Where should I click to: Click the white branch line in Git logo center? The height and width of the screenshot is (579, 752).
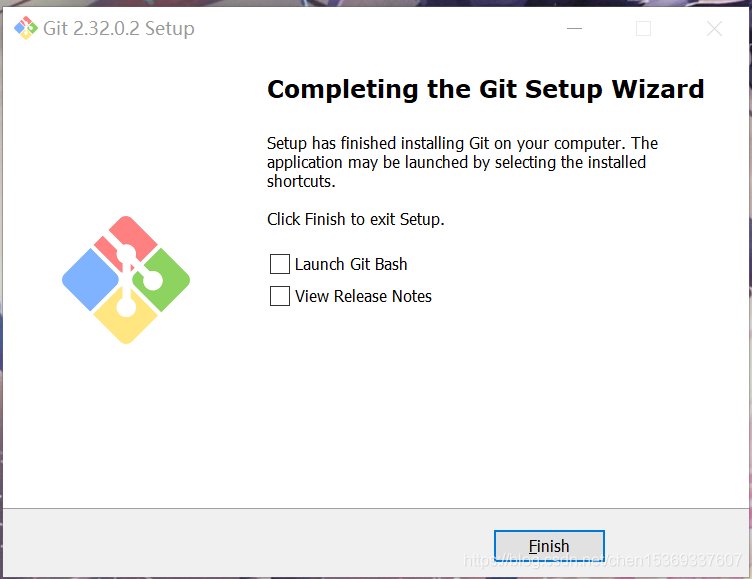127,279
